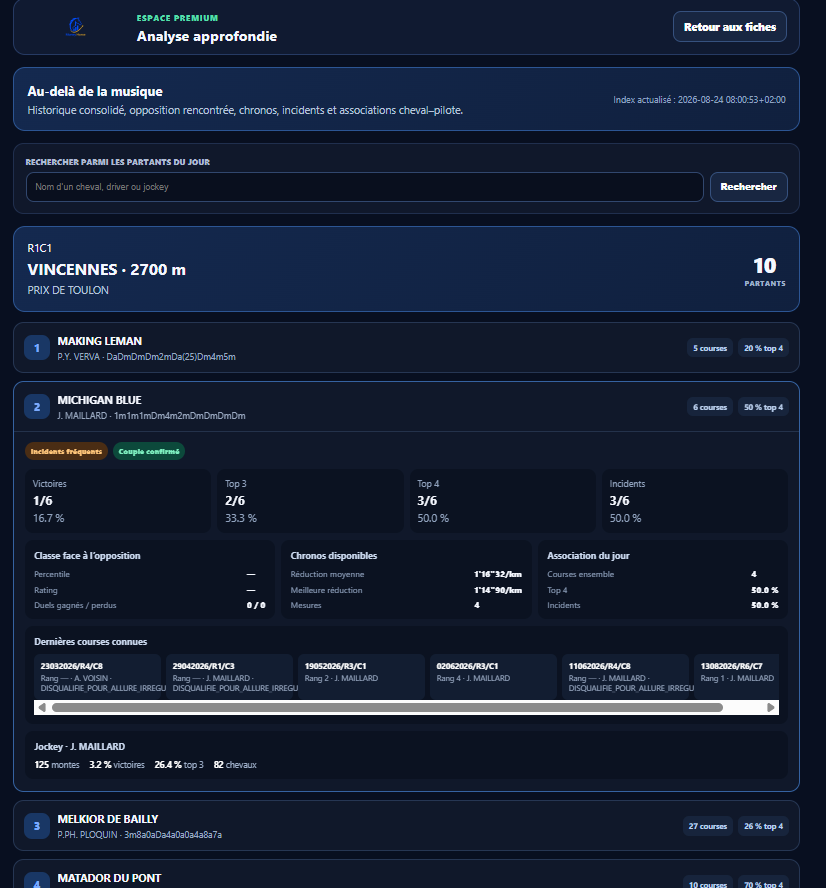
Task: Collapse the MICHIGAN BLUE runner card
Action: 406,407
